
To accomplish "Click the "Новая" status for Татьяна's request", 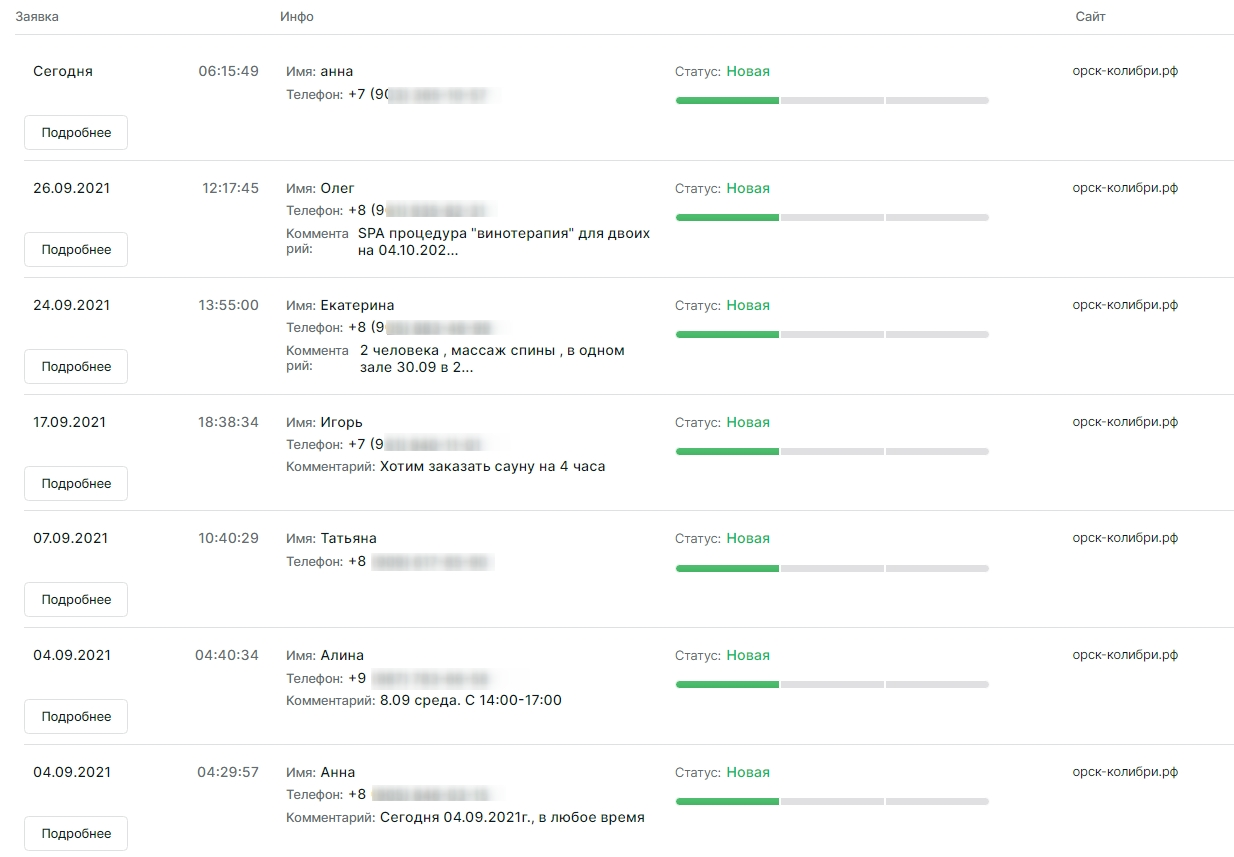I will (748, 538).
